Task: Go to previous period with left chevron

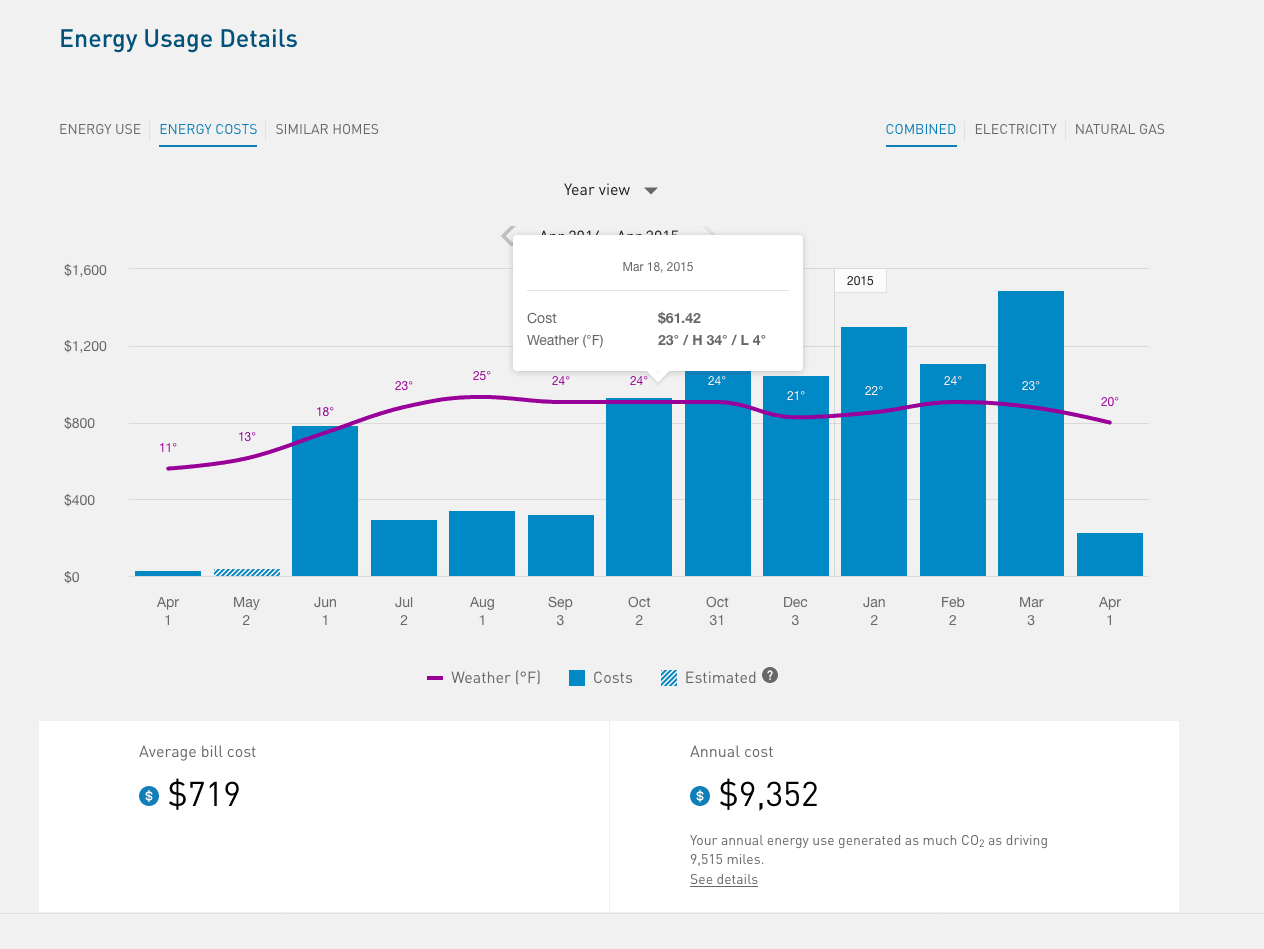Action: tap(507, 236)
